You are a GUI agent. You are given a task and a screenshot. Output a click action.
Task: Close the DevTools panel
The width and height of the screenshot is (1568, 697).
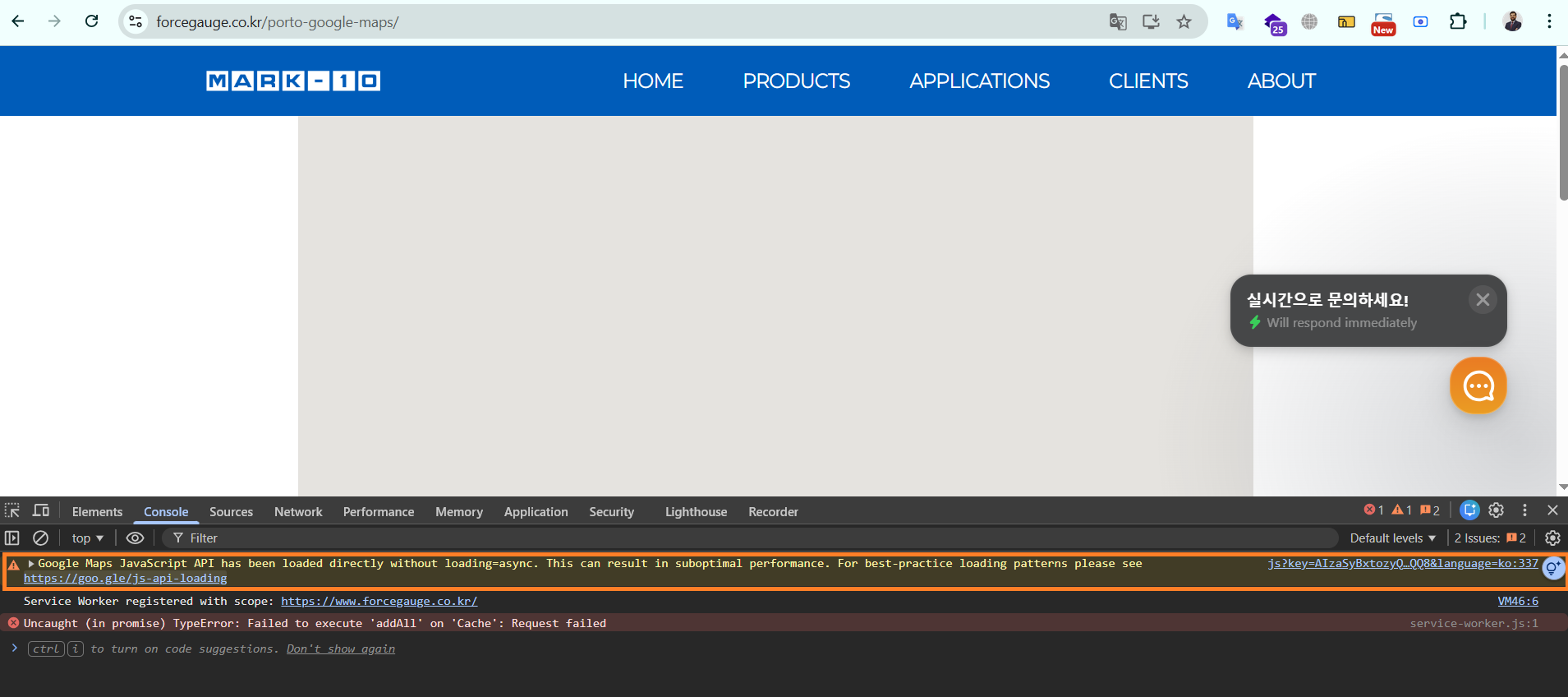pyautogui.click(x=1552, y=510)
